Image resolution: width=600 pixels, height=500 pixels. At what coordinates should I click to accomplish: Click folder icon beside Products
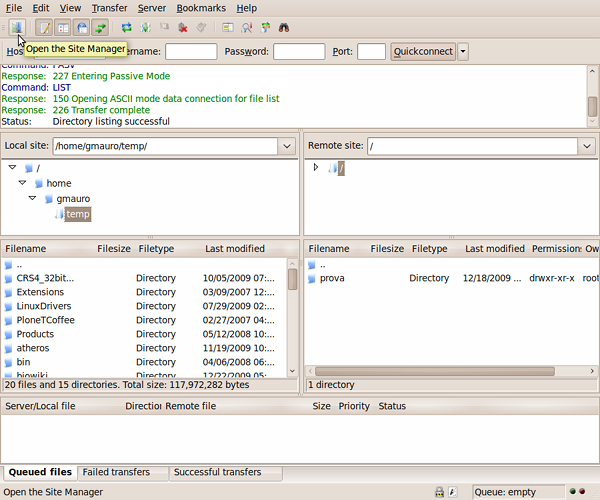coord(8,334)
